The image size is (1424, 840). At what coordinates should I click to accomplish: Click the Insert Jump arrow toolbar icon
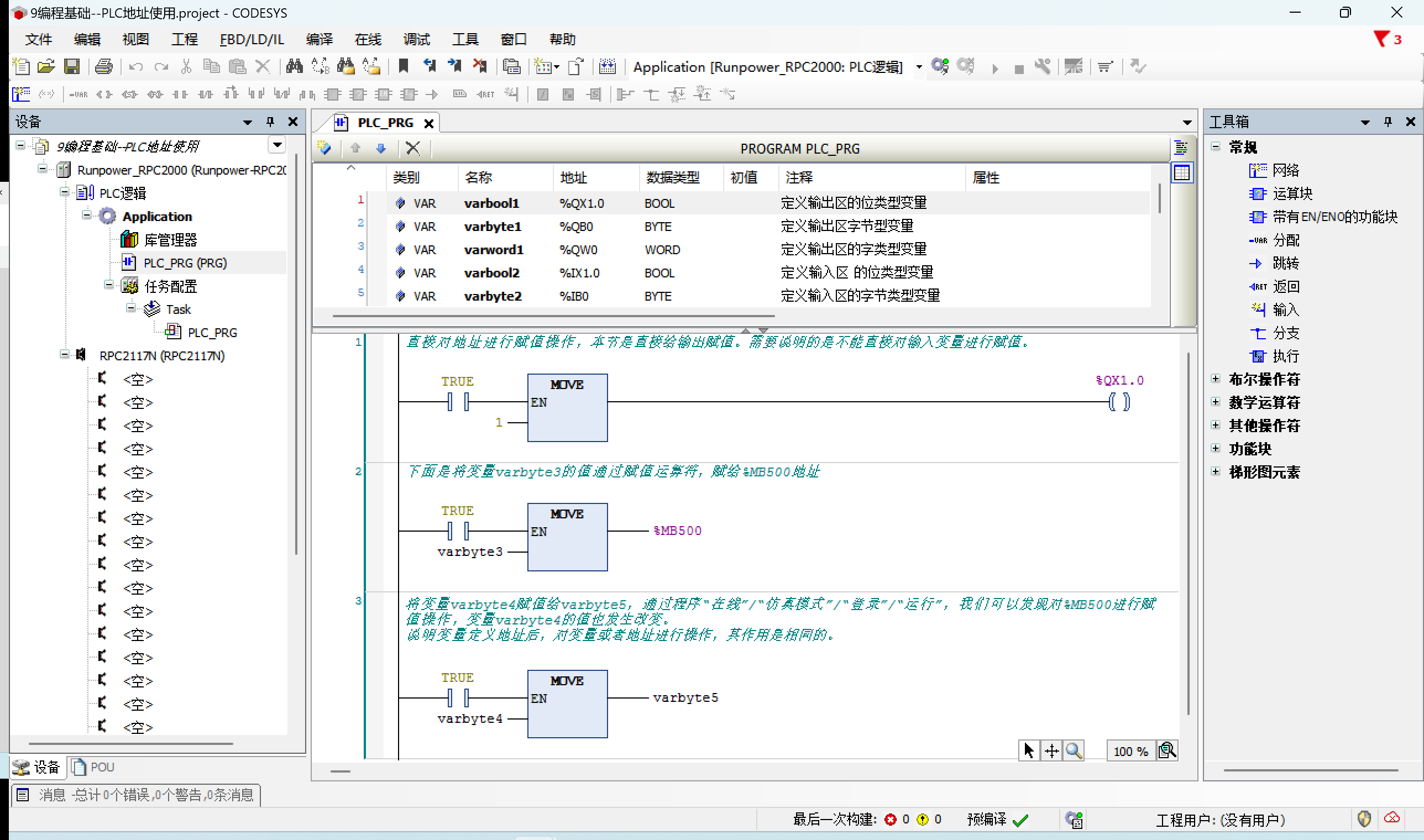click(432, 95)
